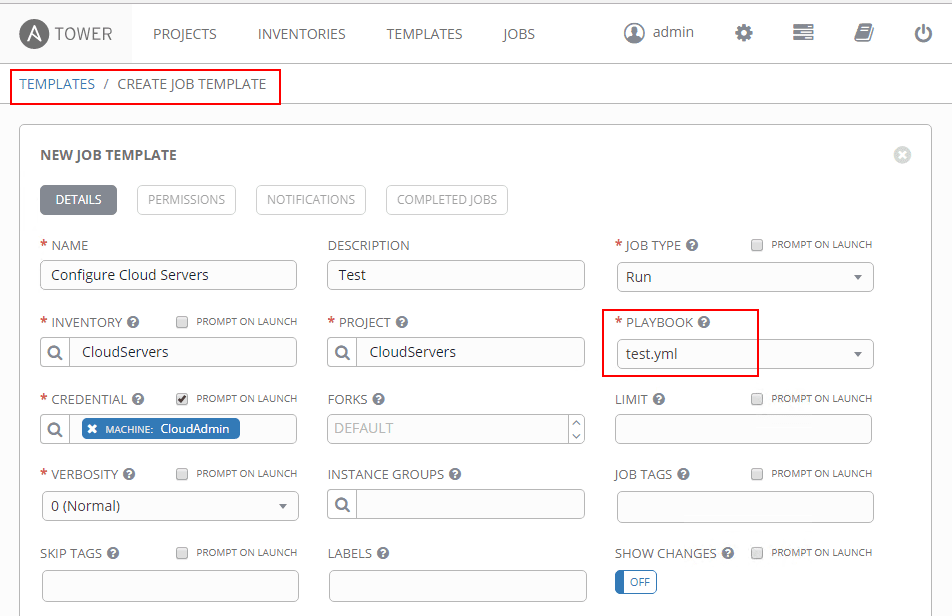952x616 pixels.
Task: Show help for Playbook field
Action: coord(704,322)
